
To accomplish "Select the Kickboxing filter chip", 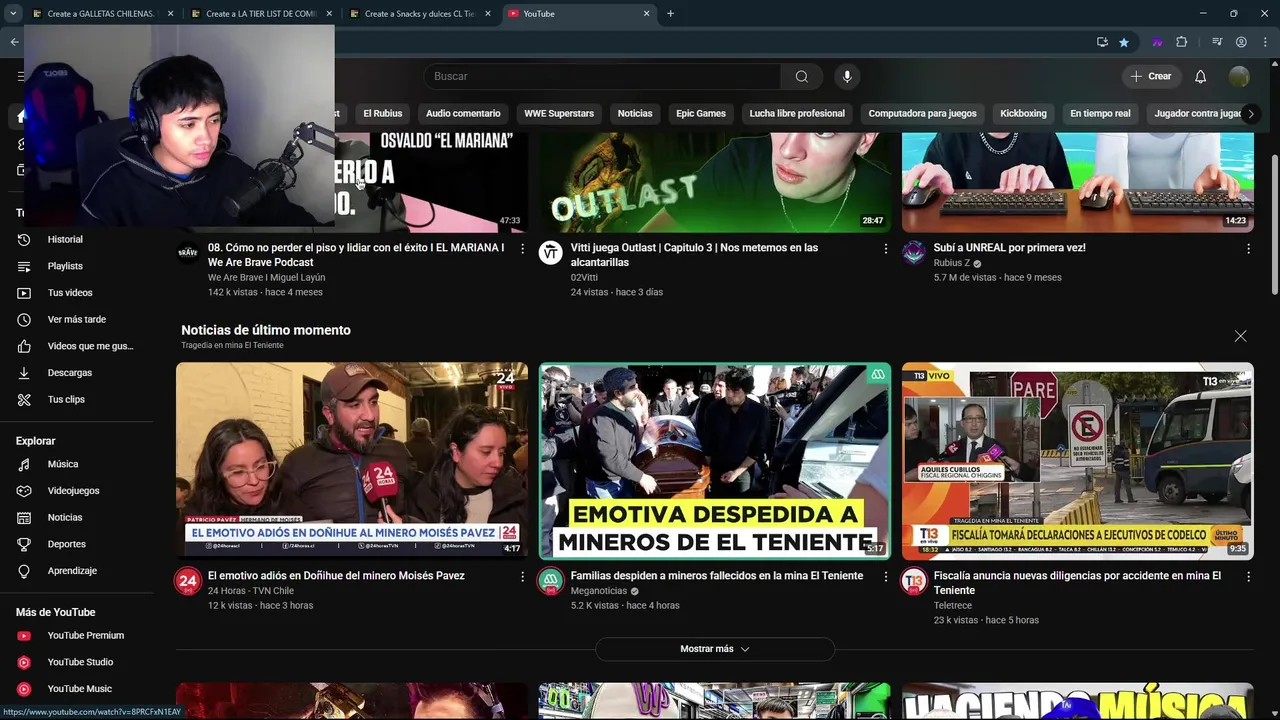I will pos(1023,114).
